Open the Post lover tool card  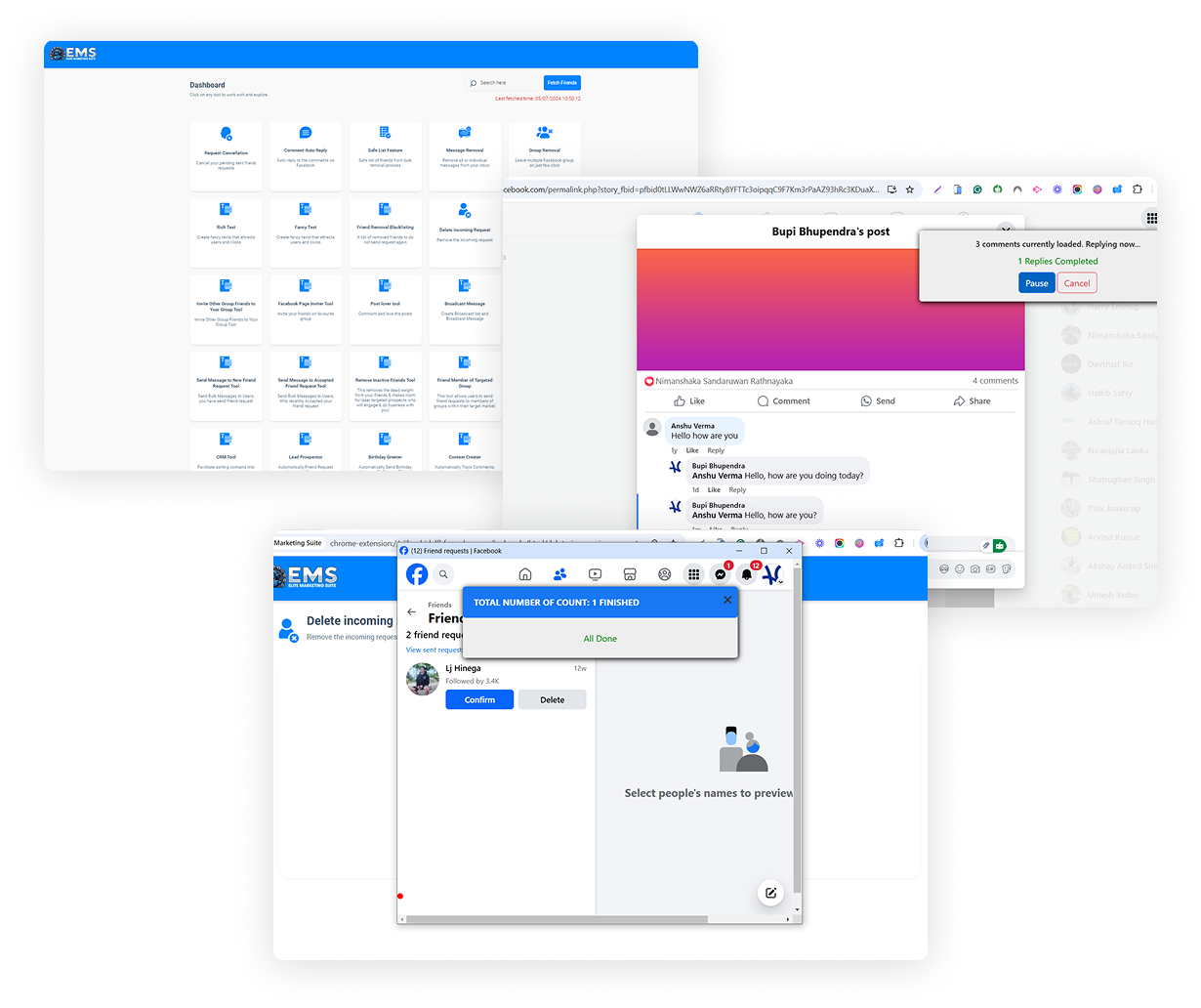coord(386,309)
